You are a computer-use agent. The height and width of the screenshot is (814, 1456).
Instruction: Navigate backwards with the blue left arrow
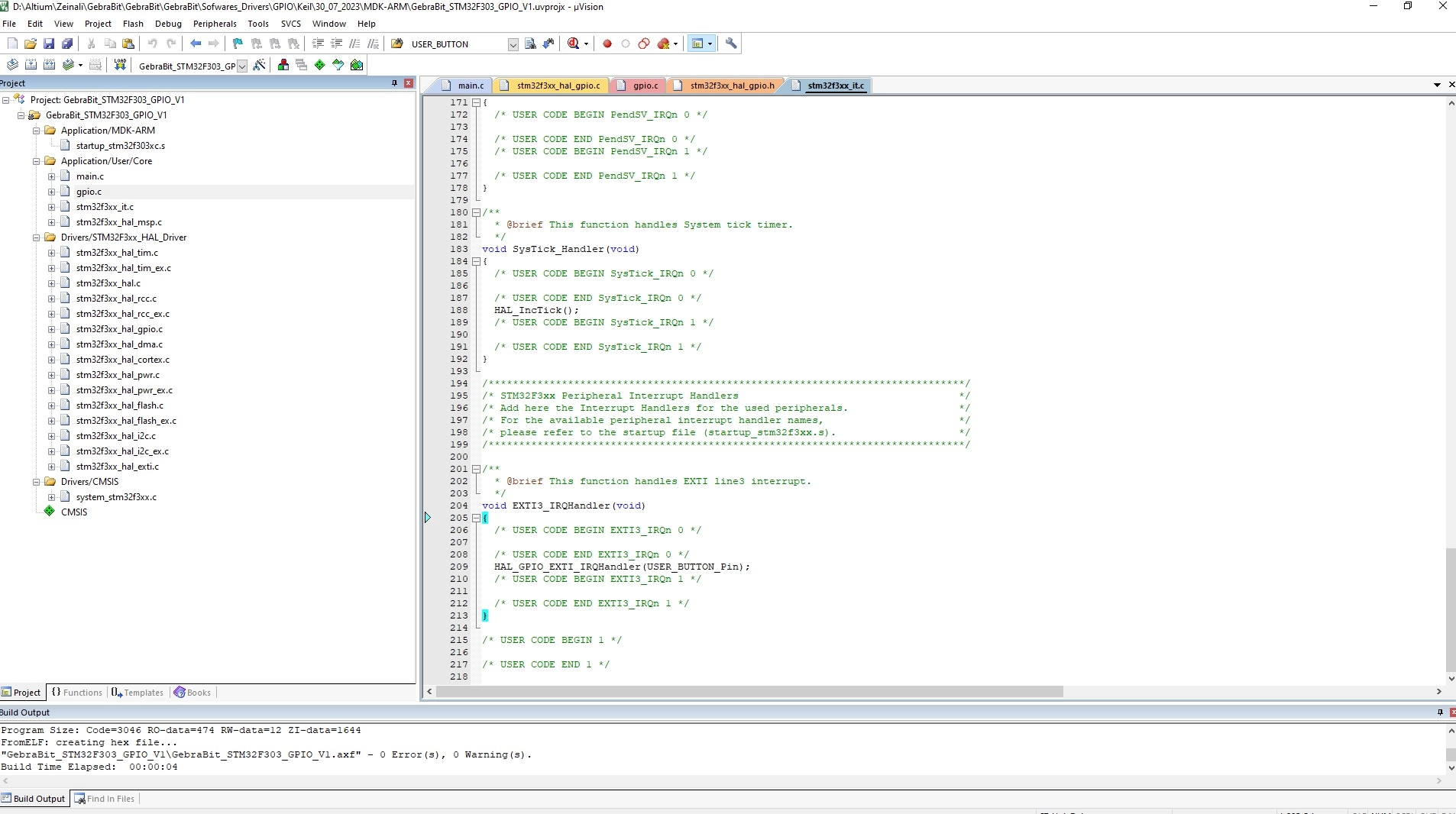point(196,44)
